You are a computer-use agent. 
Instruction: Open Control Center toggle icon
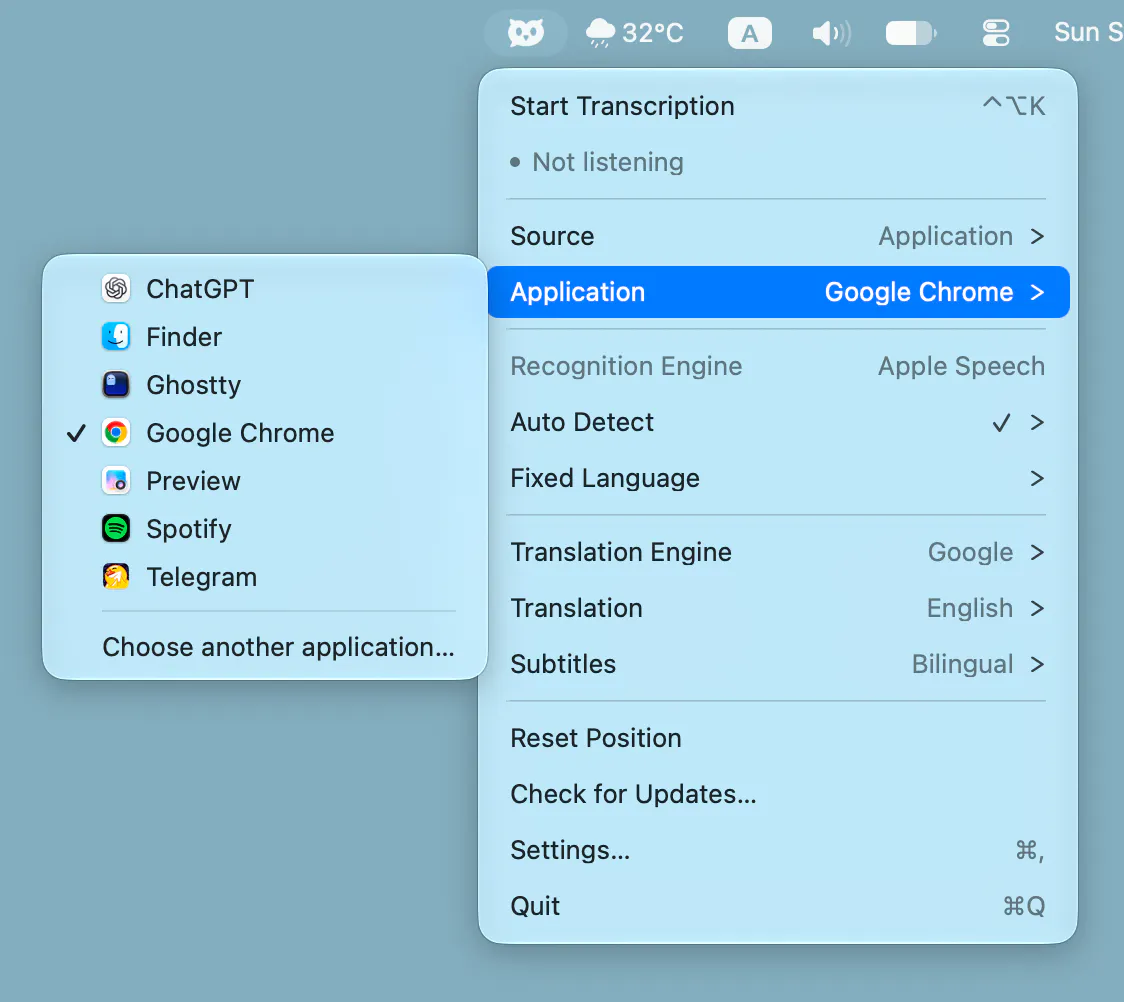[x=996, y=33]
